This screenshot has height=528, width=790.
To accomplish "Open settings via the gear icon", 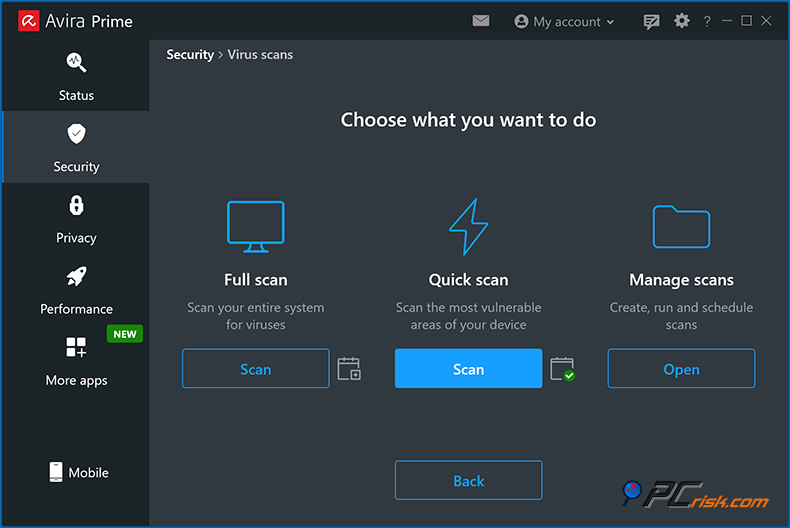I will pos(682,21).
